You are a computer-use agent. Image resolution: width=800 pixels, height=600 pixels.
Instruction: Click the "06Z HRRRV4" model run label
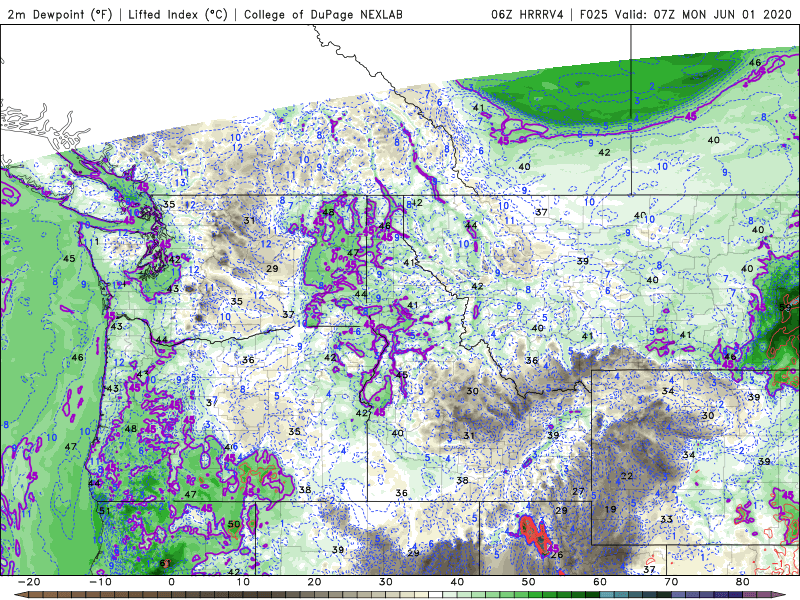tap(527, 14)
